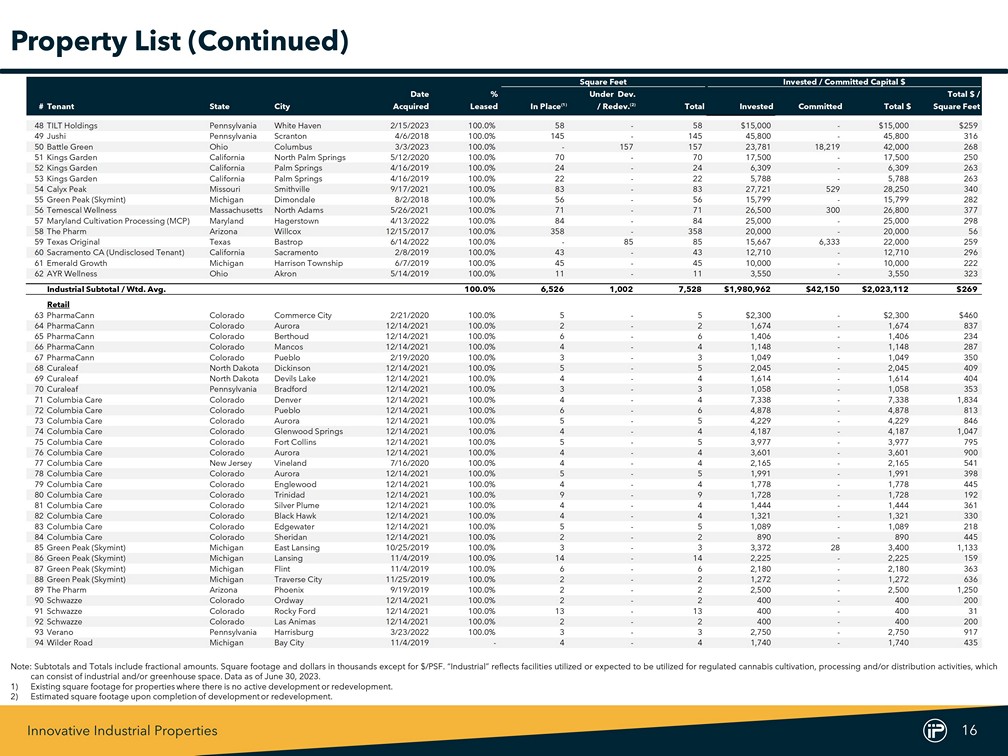This screenshot has height=756, width=1008.
Task: Click the city 'East Lansing'
Action: point(296,548)
